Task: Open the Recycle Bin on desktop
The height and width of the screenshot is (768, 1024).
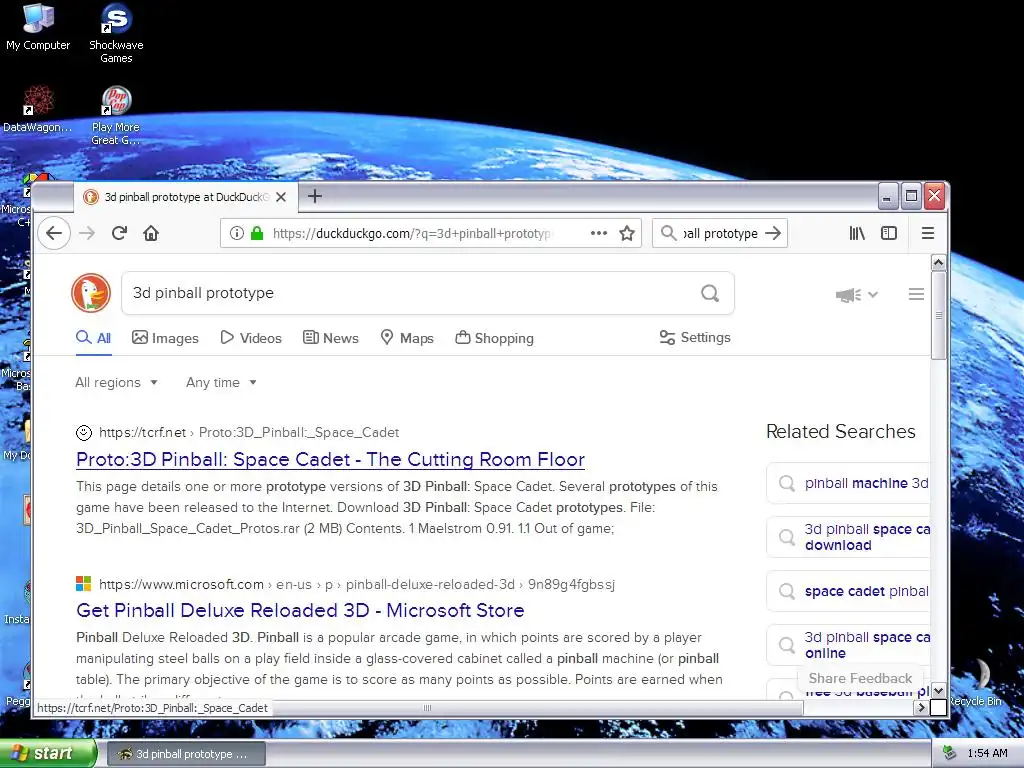Action: pos(978,683)
